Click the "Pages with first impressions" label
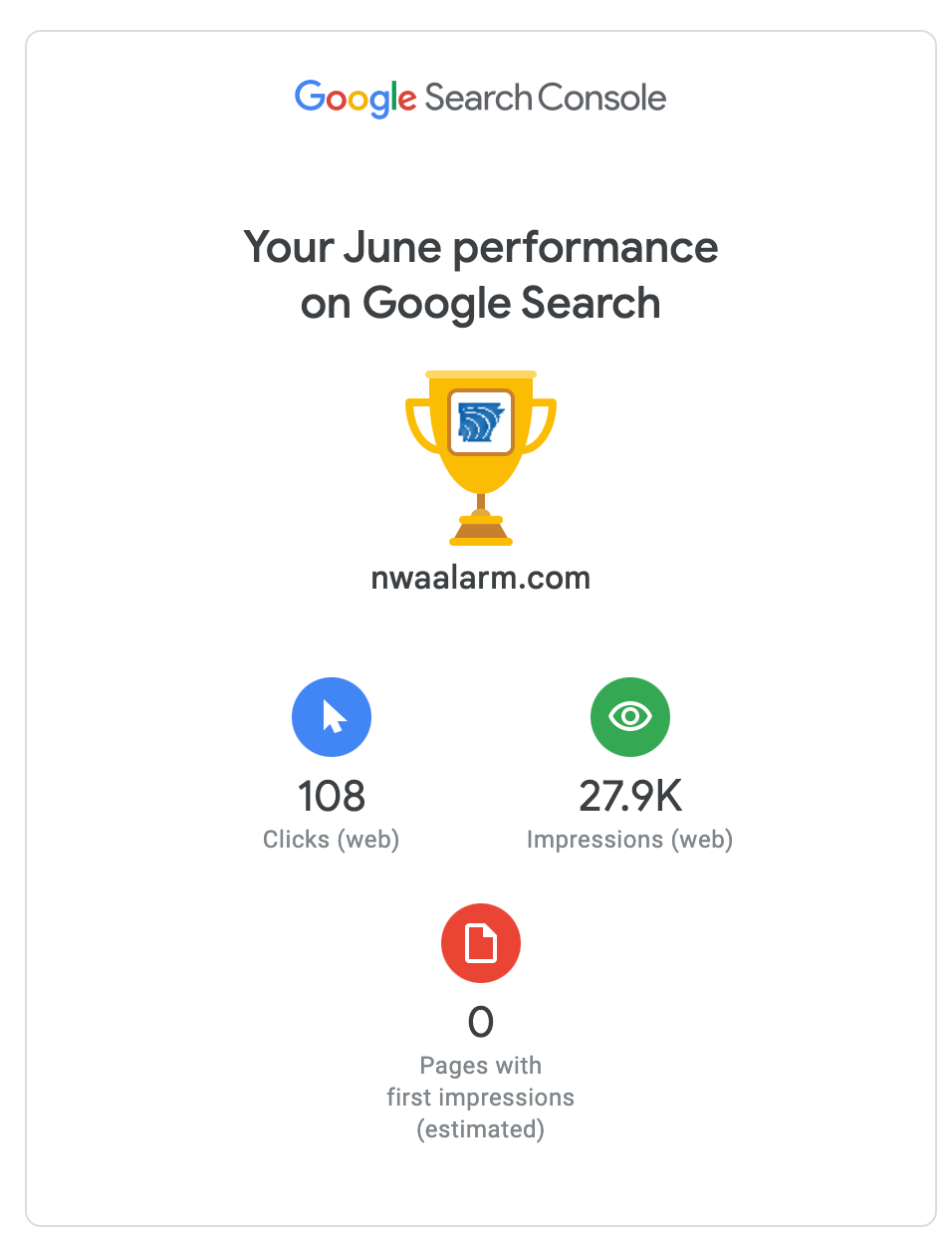The height and width of the screenshot is (1241, 952). click(481, 1081)
